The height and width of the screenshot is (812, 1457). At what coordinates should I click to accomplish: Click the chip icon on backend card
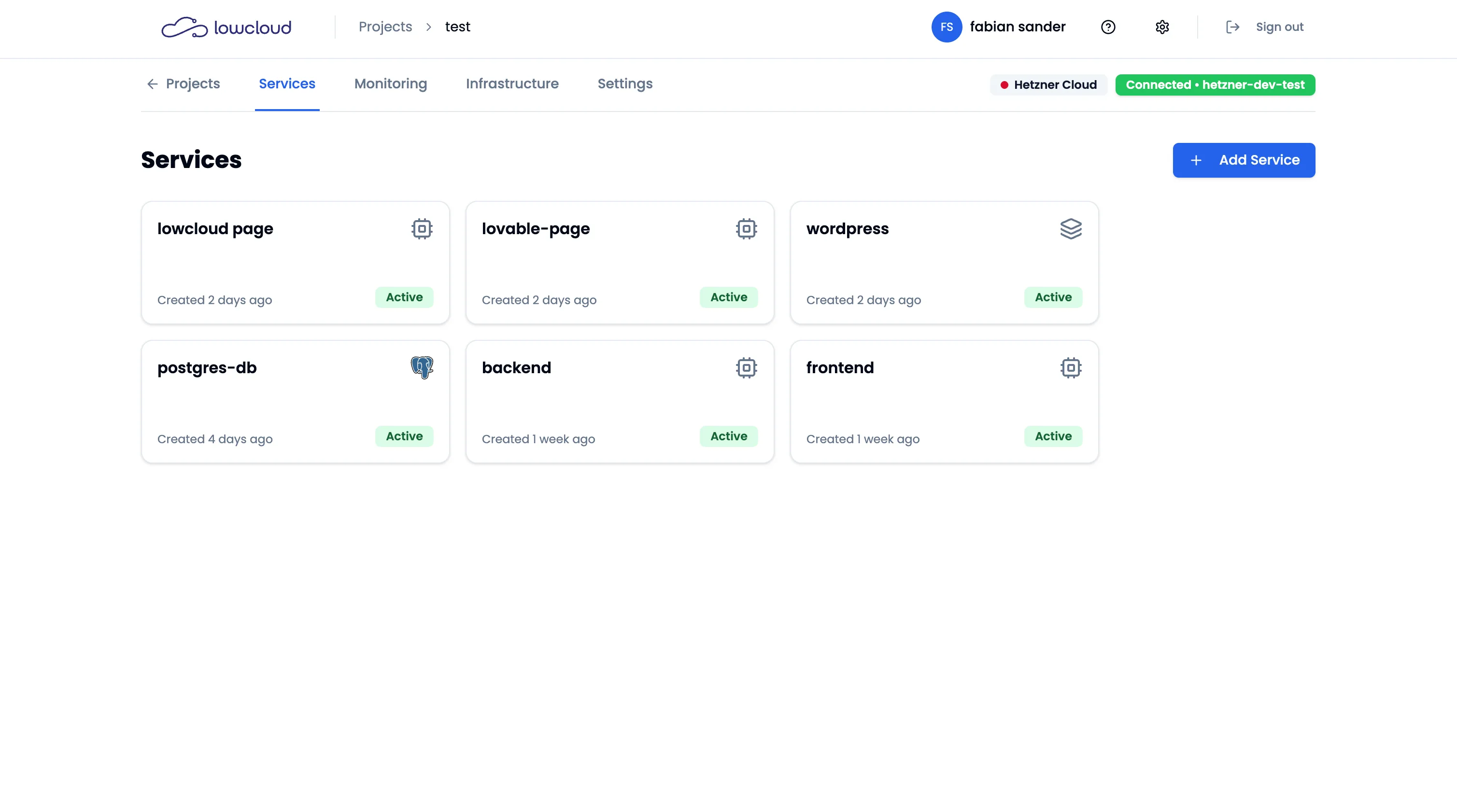(x=747, y=367)
